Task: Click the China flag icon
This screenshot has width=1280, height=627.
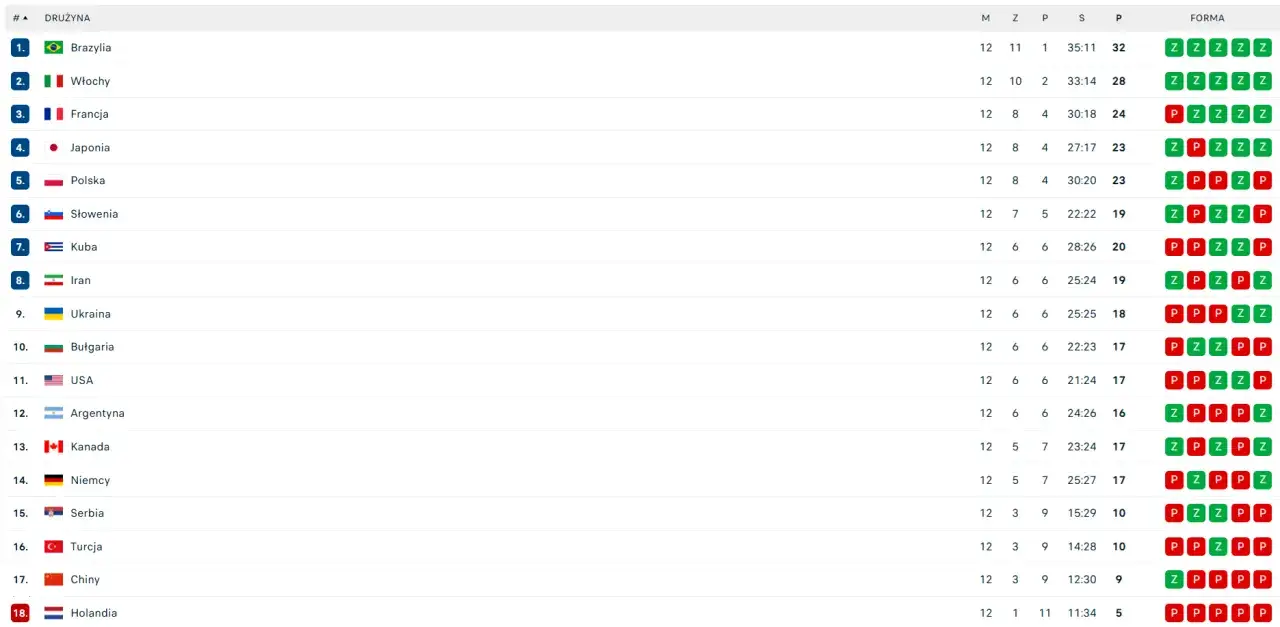Action: 53,580
